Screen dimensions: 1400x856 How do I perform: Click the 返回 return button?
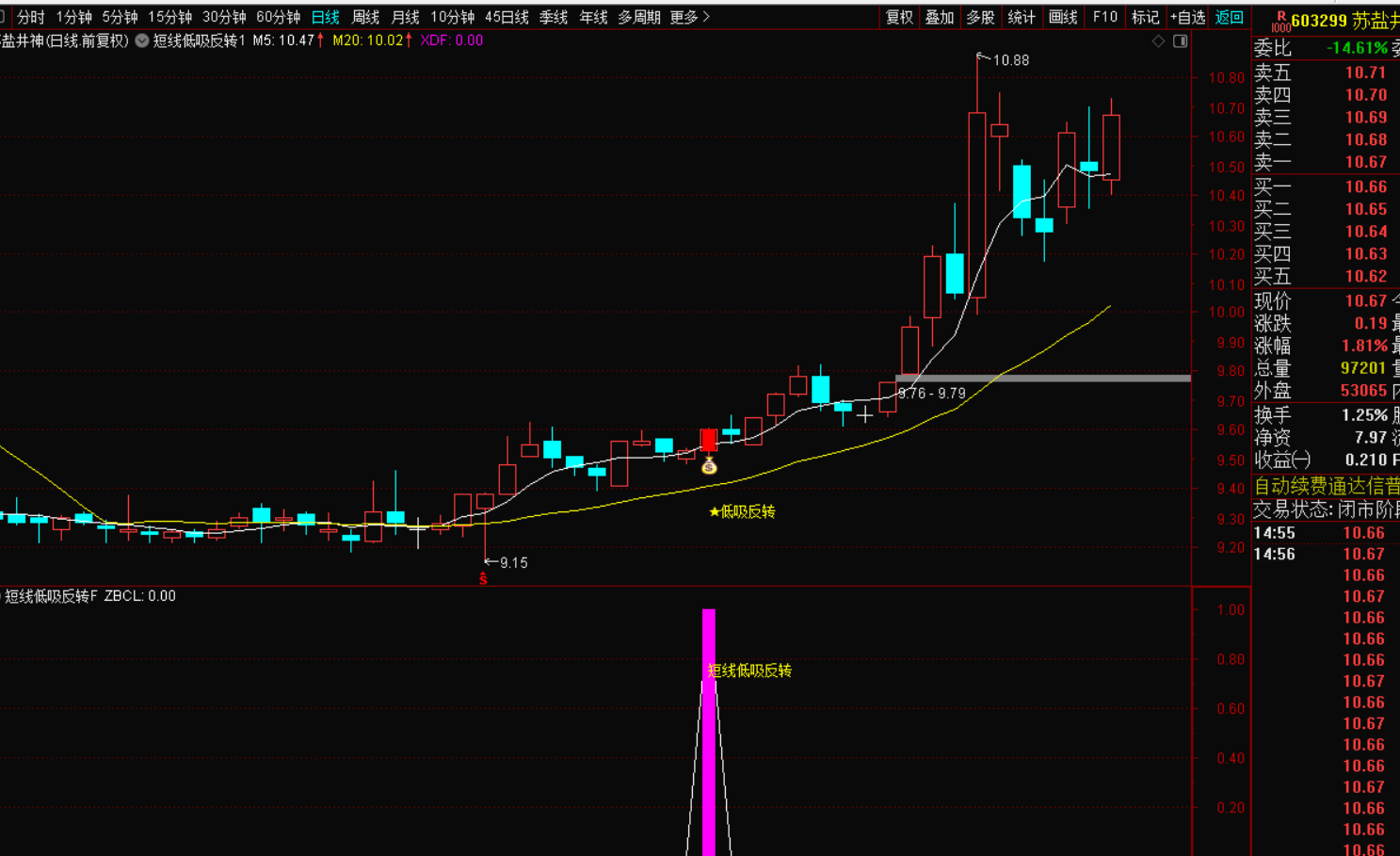[1229, 17]
